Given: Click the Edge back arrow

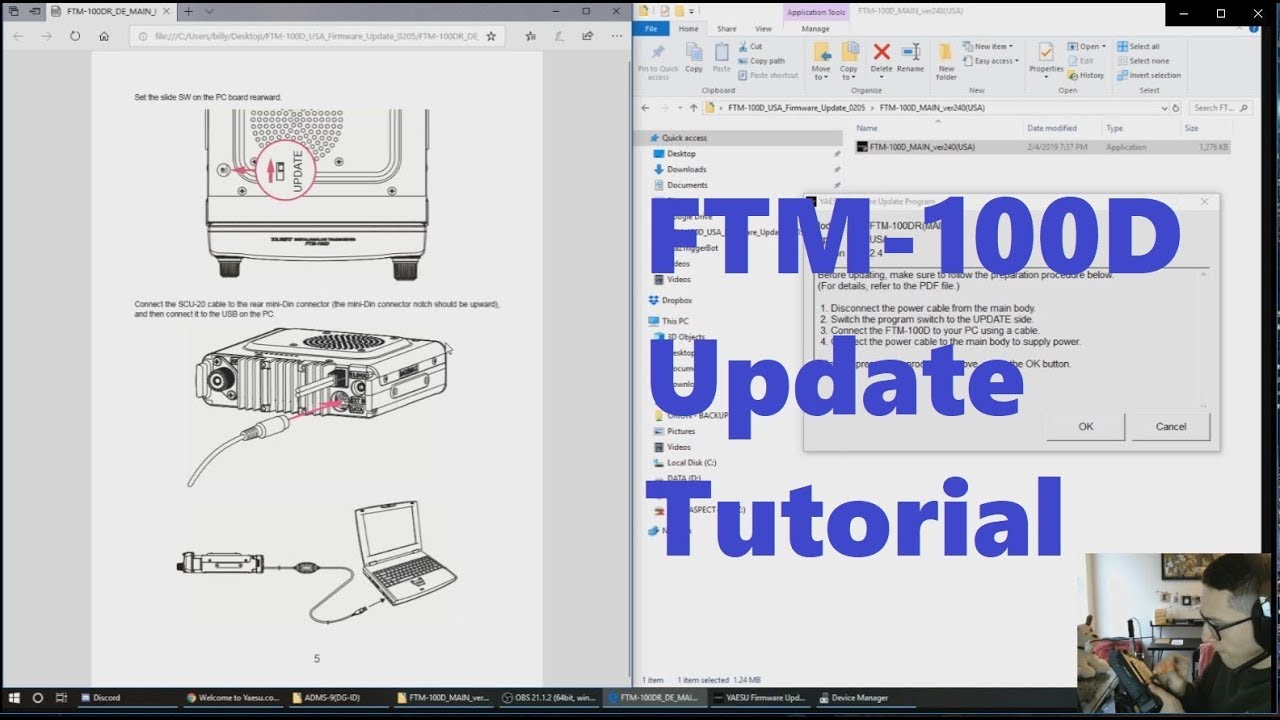Looking at the screenshot, I should [x=18, y=36].
